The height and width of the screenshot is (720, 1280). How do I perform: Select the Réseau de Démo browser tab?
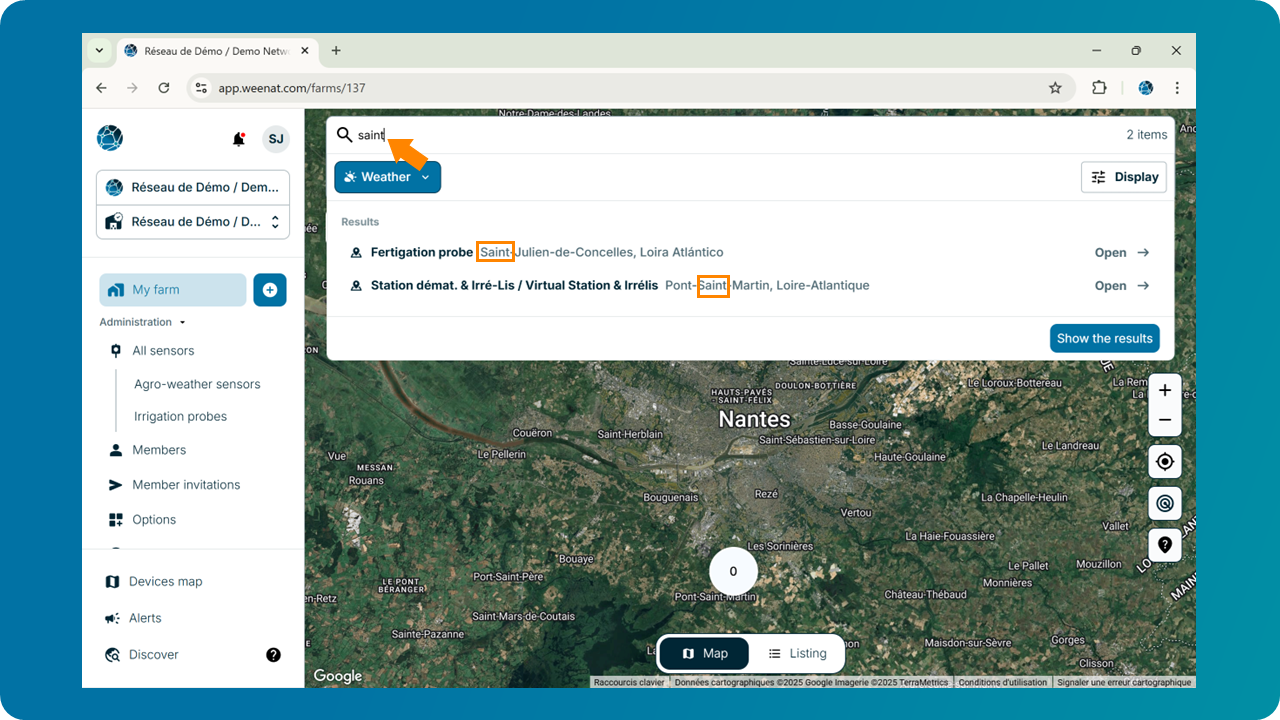point(216,51)
